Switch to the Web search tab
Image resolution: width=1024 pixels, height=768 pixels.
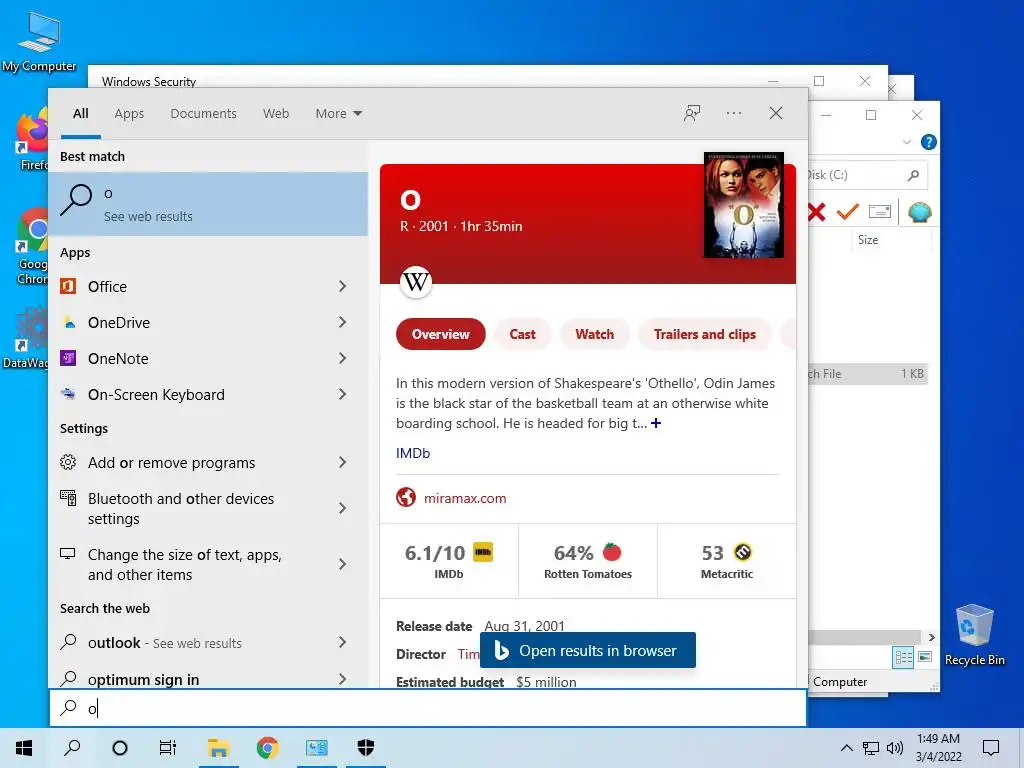276,114
